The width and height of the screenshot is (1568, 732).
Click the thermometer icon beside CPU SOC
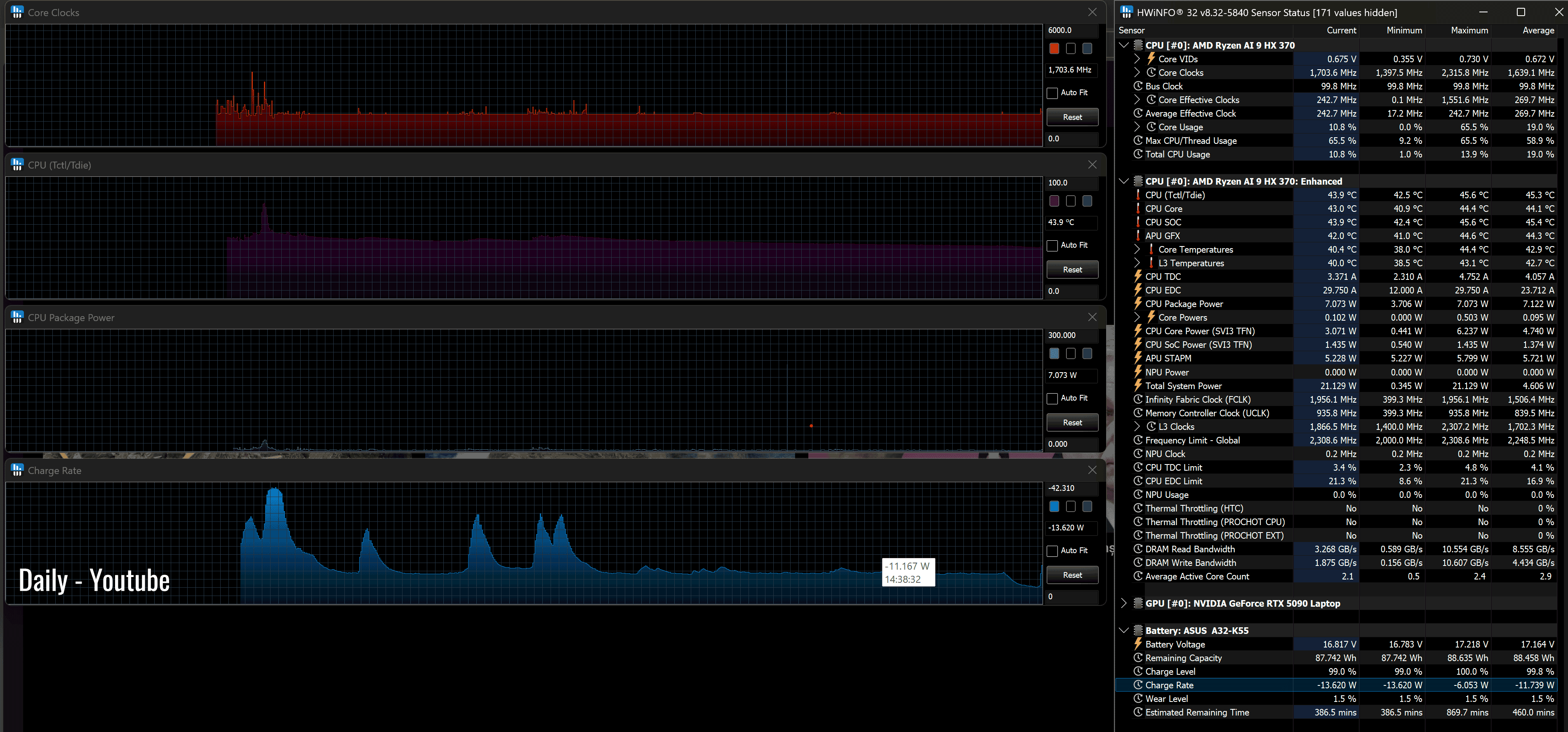[x=1138, y=222]
